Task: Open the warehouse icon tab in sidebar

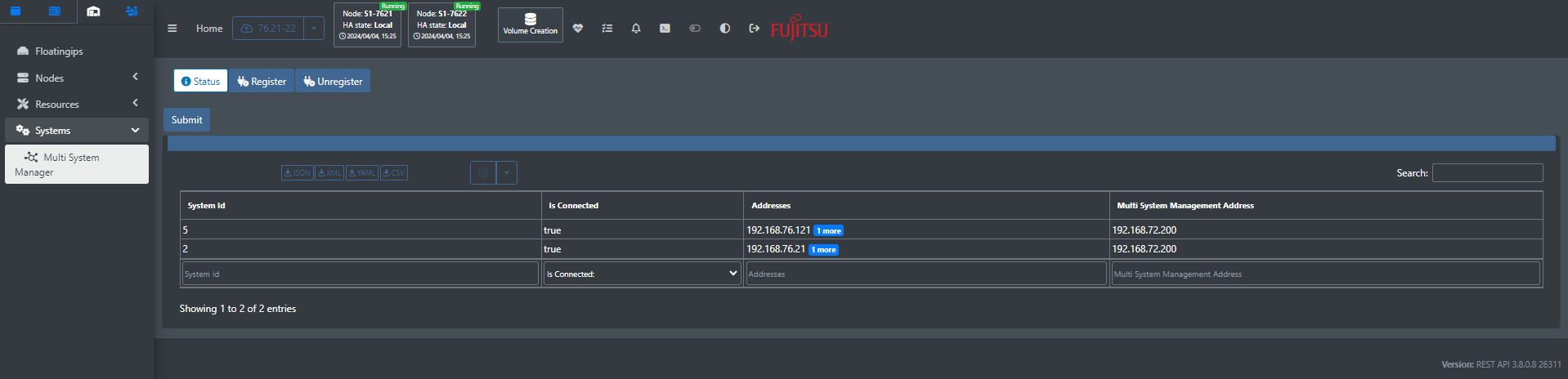Action: click(94, 11)
